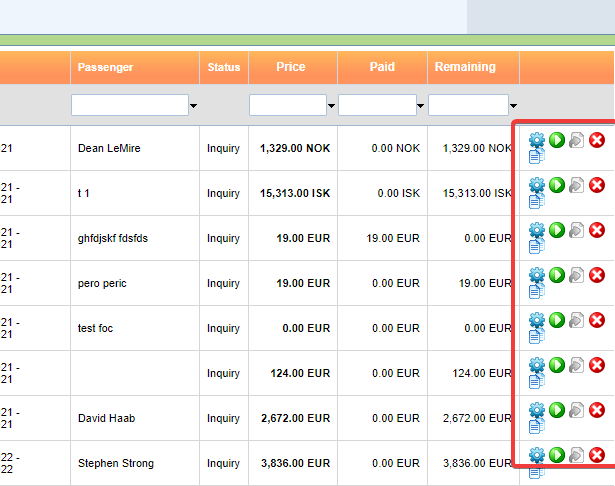
Task: Delete Dean LeMire booking with red X
Action: tap(597, 140)
